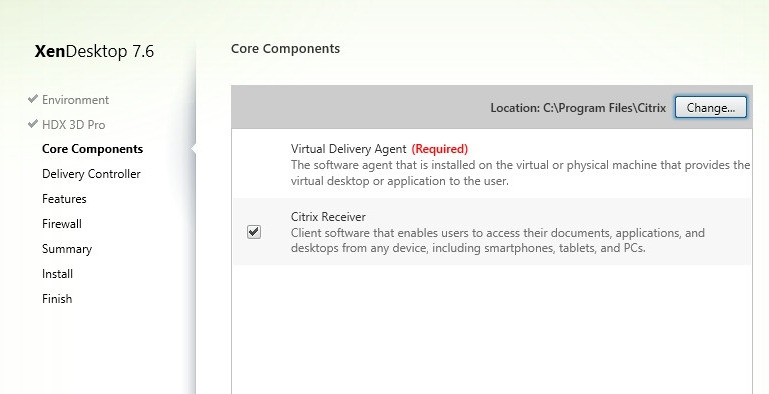Click the Citrix Receiver title text
The width and height of the screenshot is (769, 394).
click(x=328, y=216)
